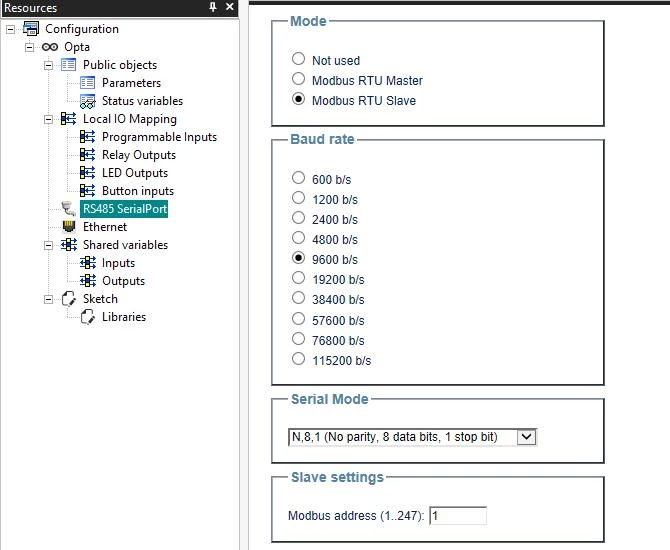The height and width of the screenshot is (550, 670).
Task: Collapse the Shared variables node
Action: coord(49,245)
